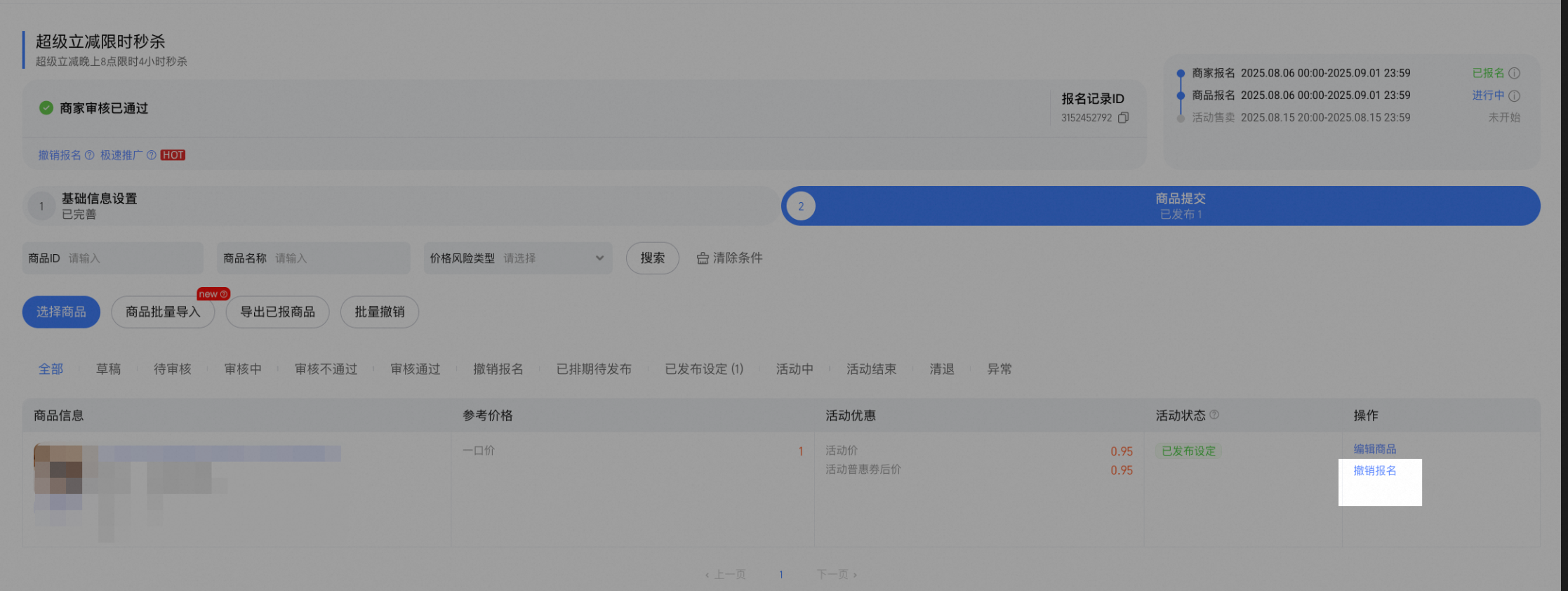Click the 极速推广 link

click(121, 155)
